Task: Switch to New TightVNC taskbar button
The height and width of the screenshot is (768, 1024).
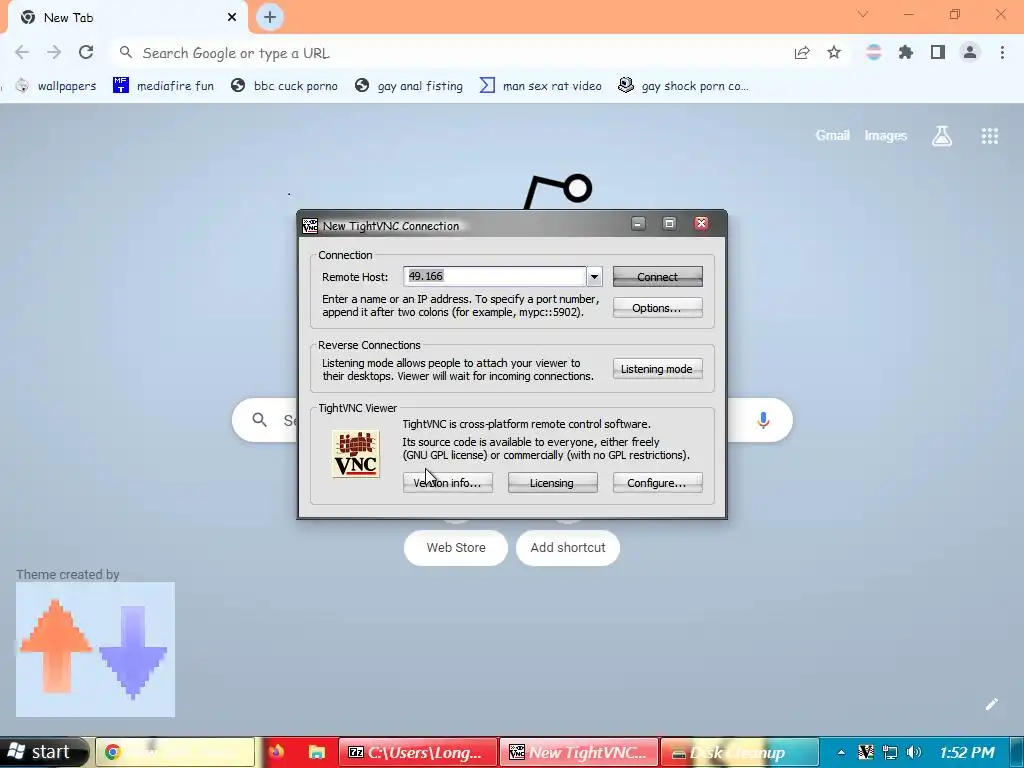Action: tap(580, 752)
